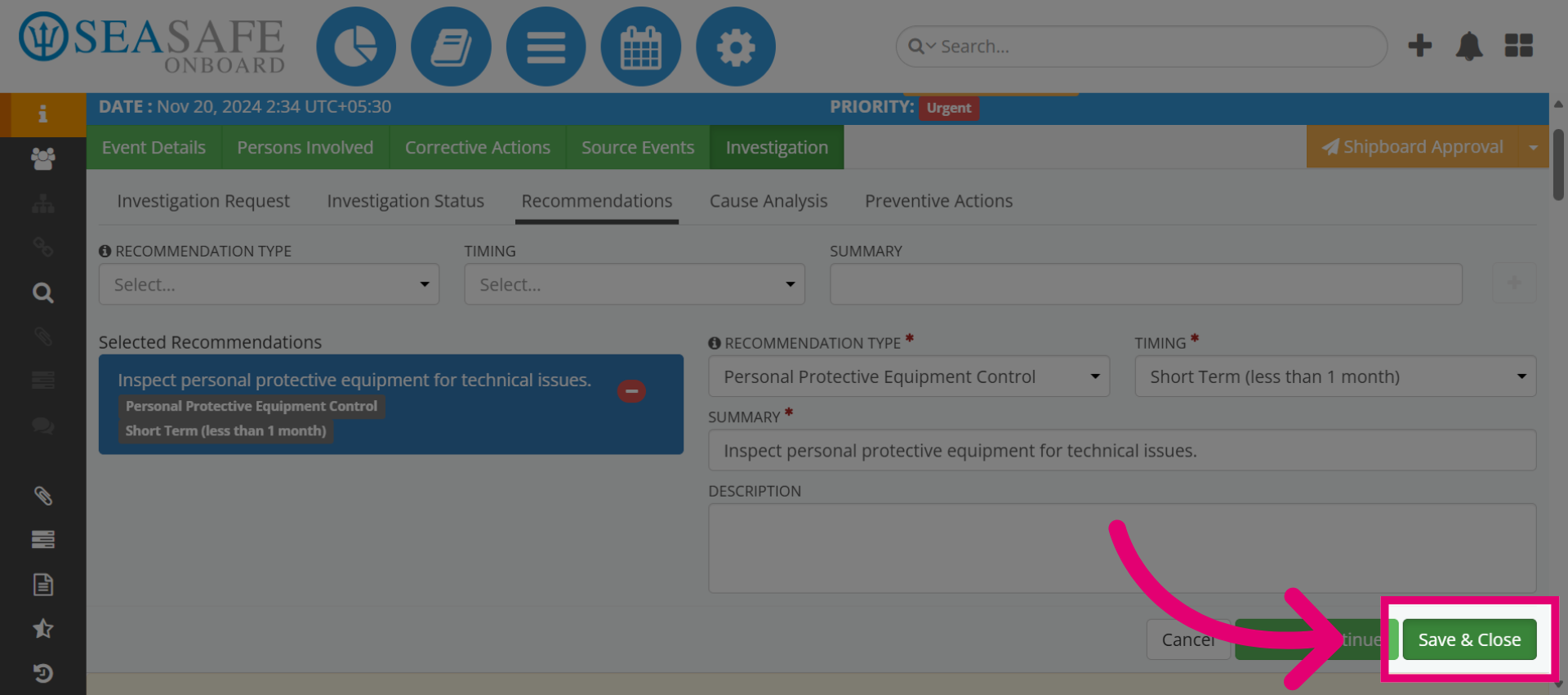Click the date 'Nov 20, 2024 2:34 UTC+05:30'
Image resolution: width=1568 pixels, height=695 pixels.
pos(274,107)
